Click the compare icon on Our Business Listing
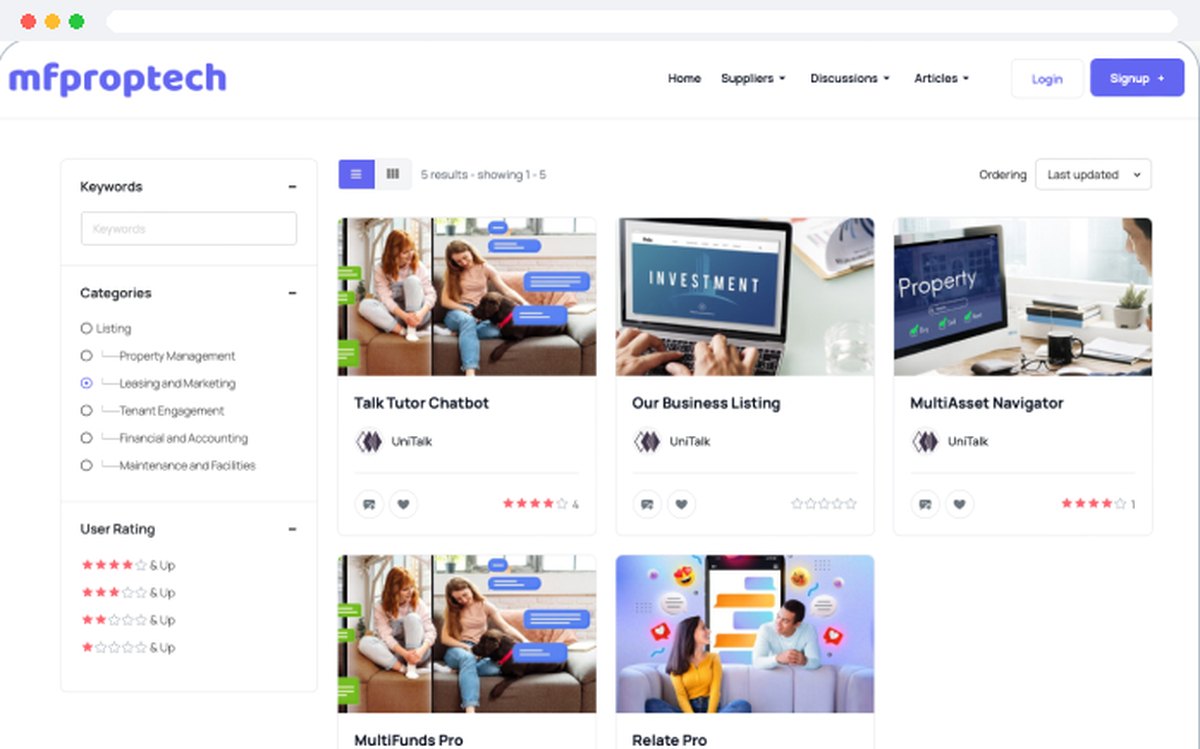Viewport: 1200px width, 749px height. tap(647, 504)
